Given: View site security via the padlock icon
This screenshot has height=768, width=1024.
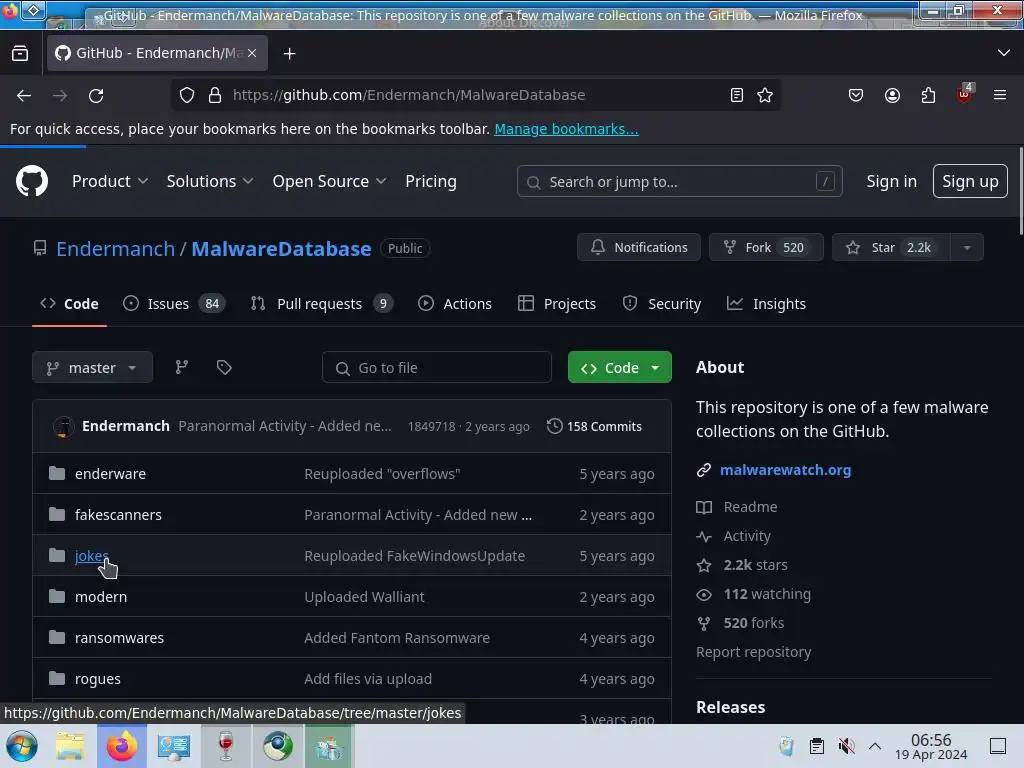Looking at the screenshot, I should pyautogui.click(x=215, y=95).
